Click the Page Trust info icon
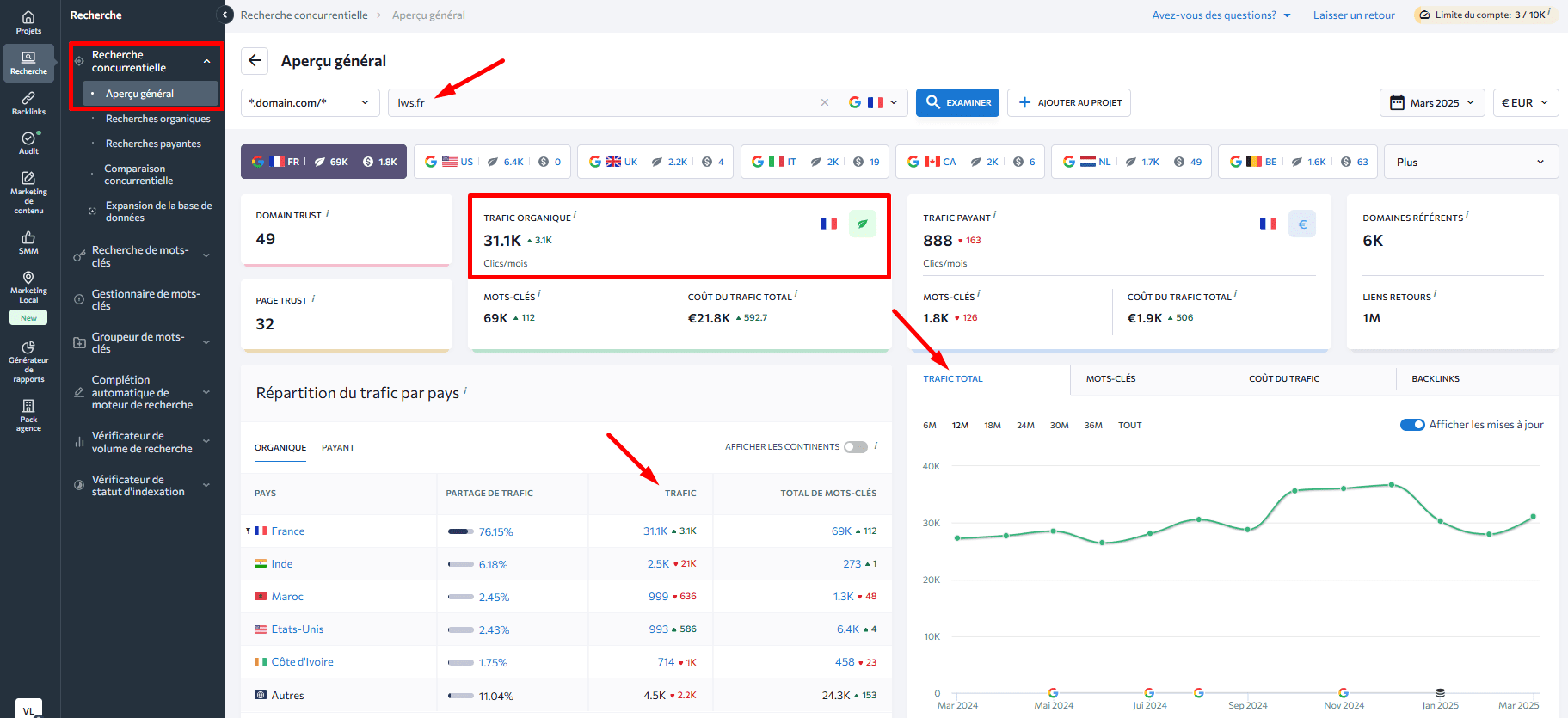The height and width of the screenshot is (718, 1568). pyautogui.click(x=313, y=298)
